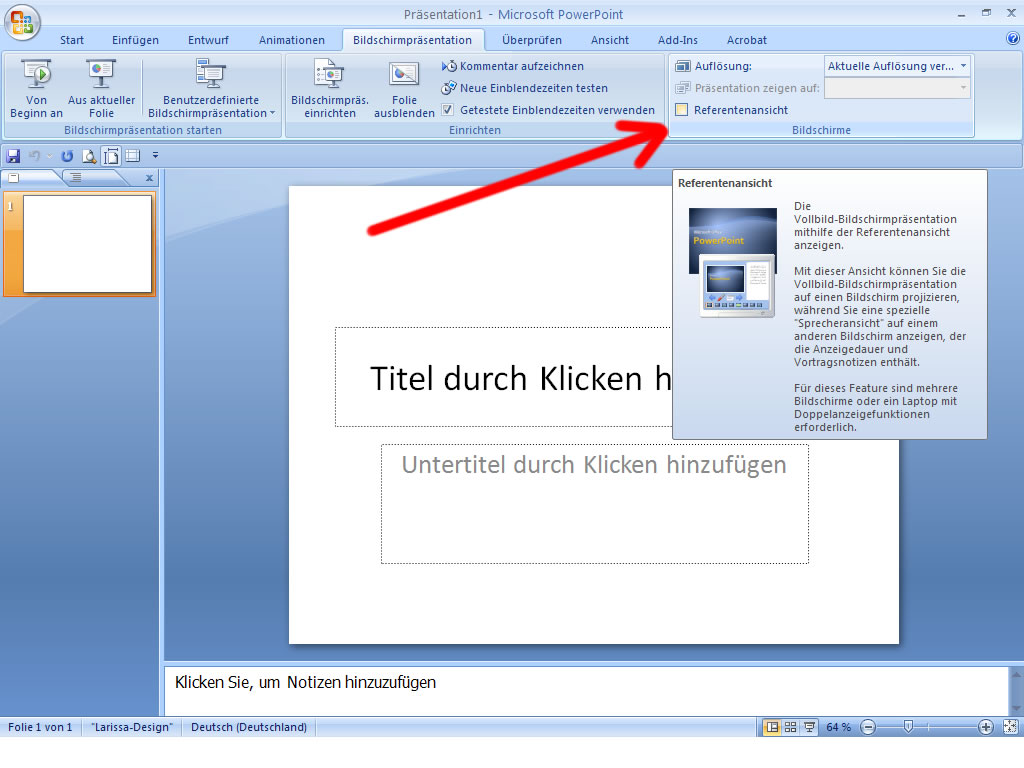Open the Überprüfen tab
Viewport: 1024px width, 768px height.
pos(532,40)
